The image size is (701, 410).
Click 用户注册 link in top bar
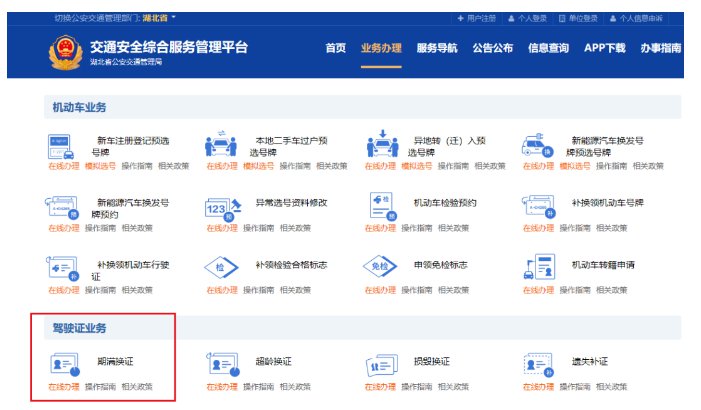(477, 18)
